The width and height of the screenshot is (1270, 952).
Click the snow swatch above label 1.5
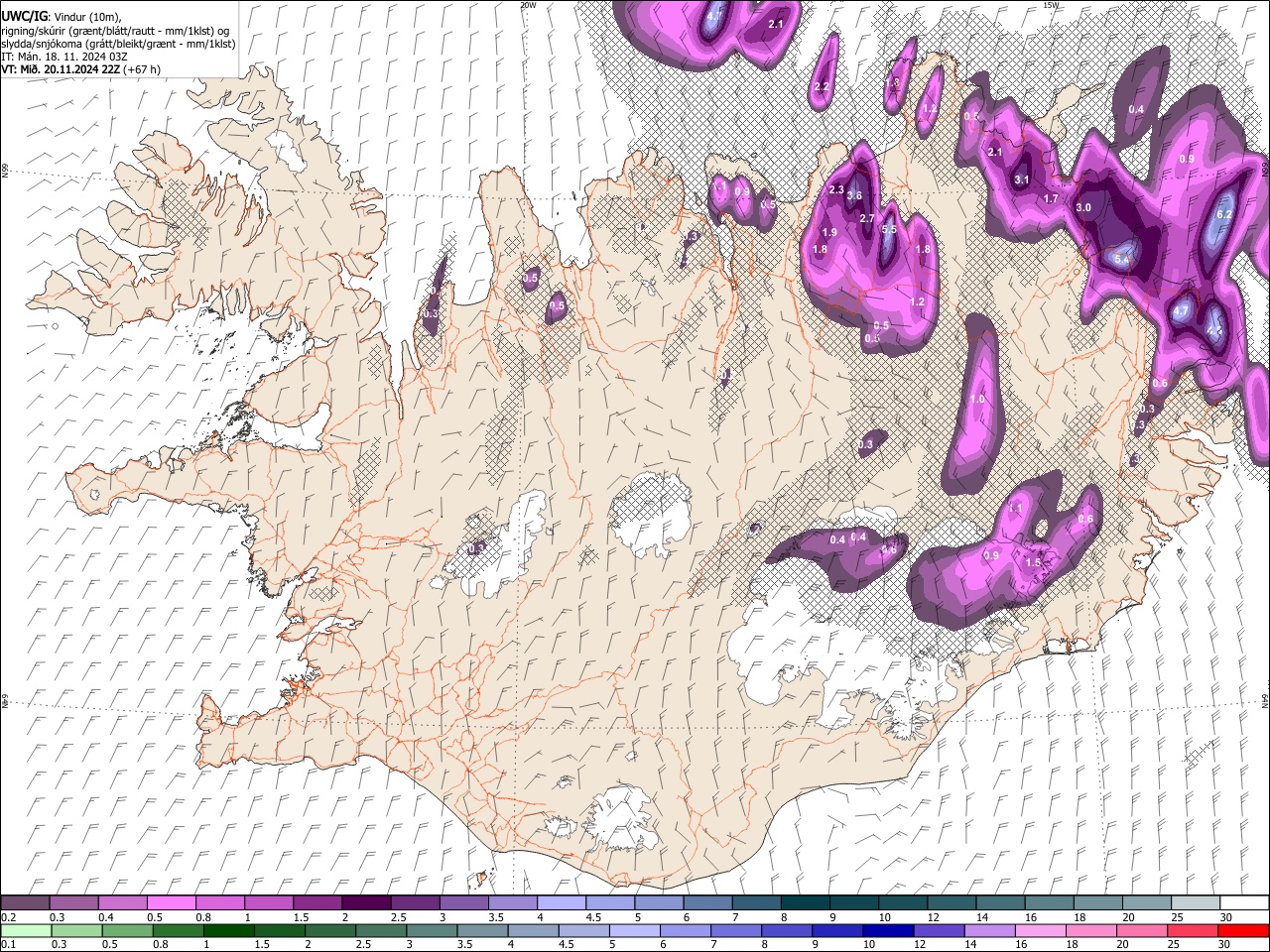coord(317,903)
